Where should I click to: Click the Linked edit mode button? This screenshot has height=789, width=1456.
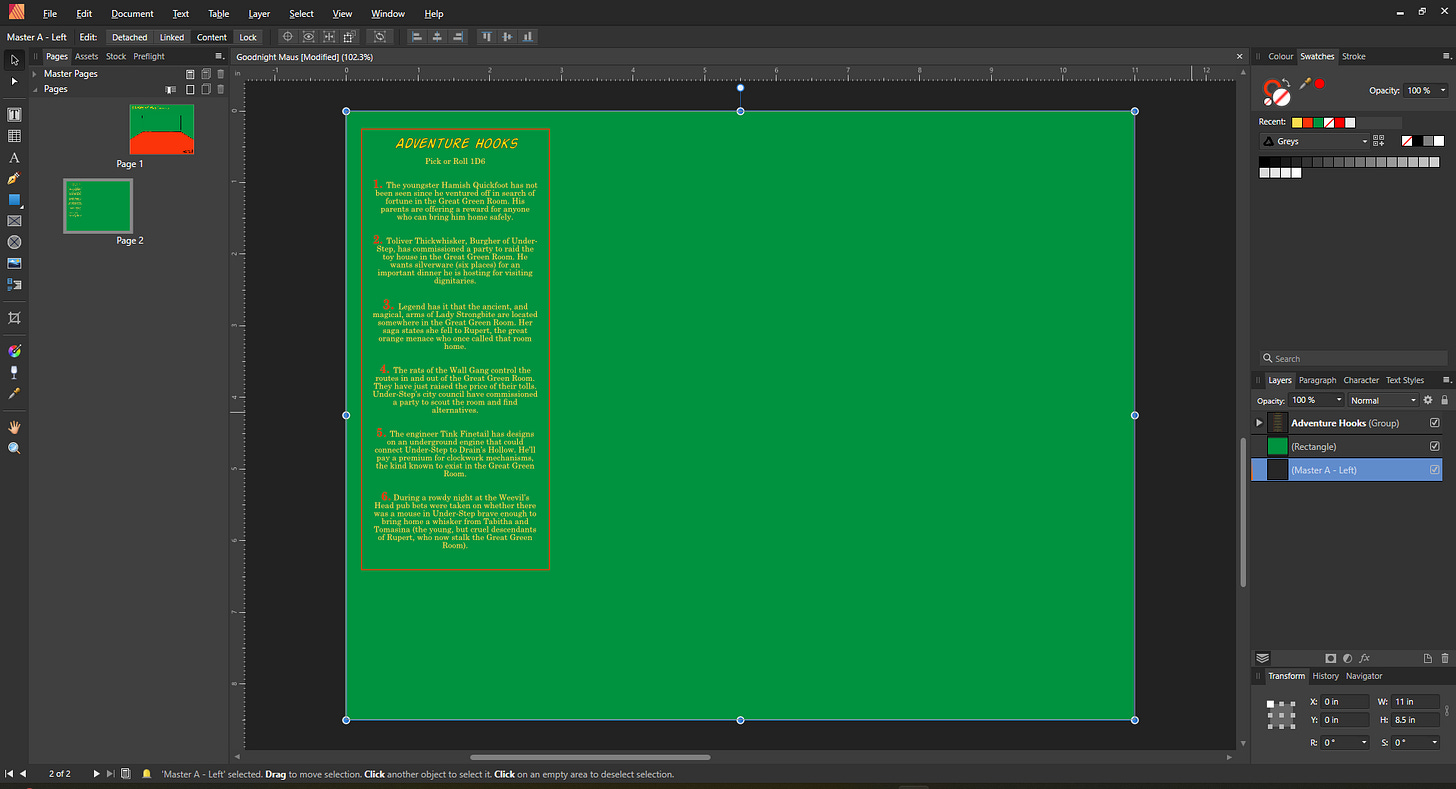pyautogui.click(x=172, y=37)
